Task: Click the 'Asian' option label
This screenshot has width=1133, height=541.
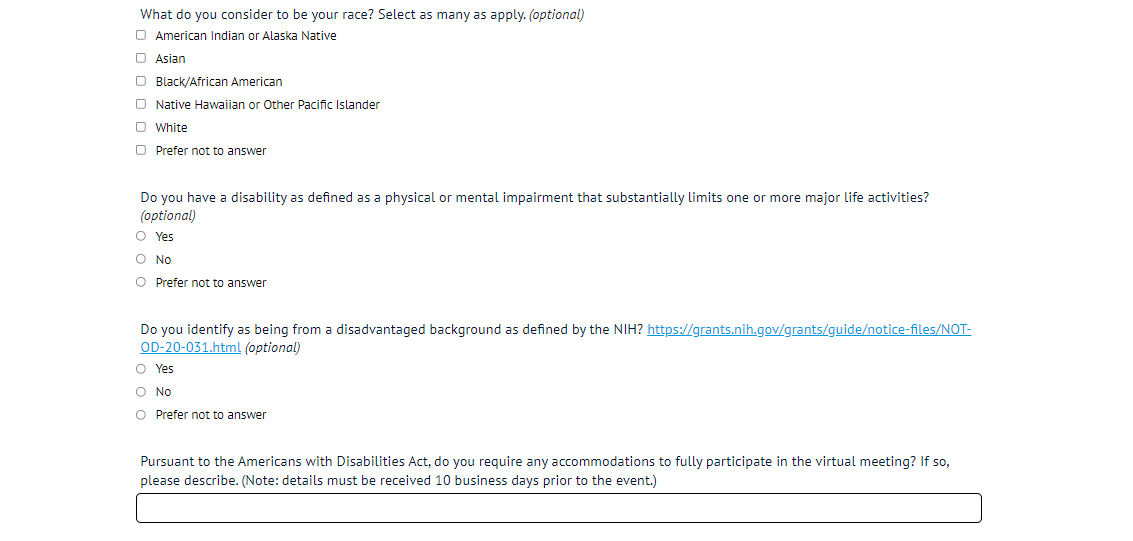Action: [x=171, y=59]
